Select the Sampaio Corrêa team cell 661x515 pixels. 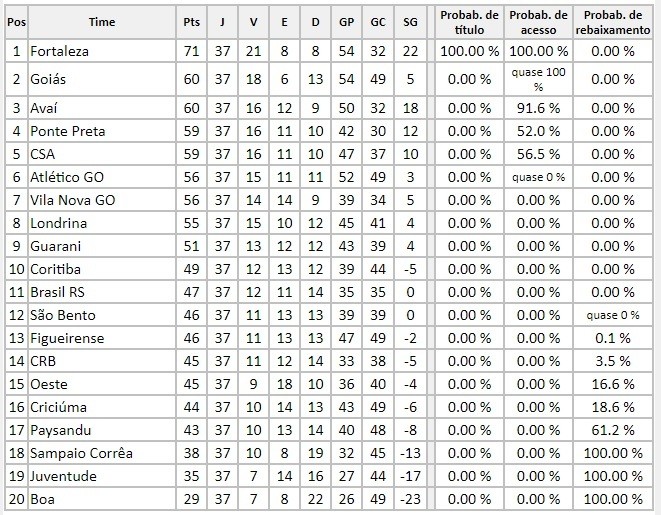(x=102, y=453)
